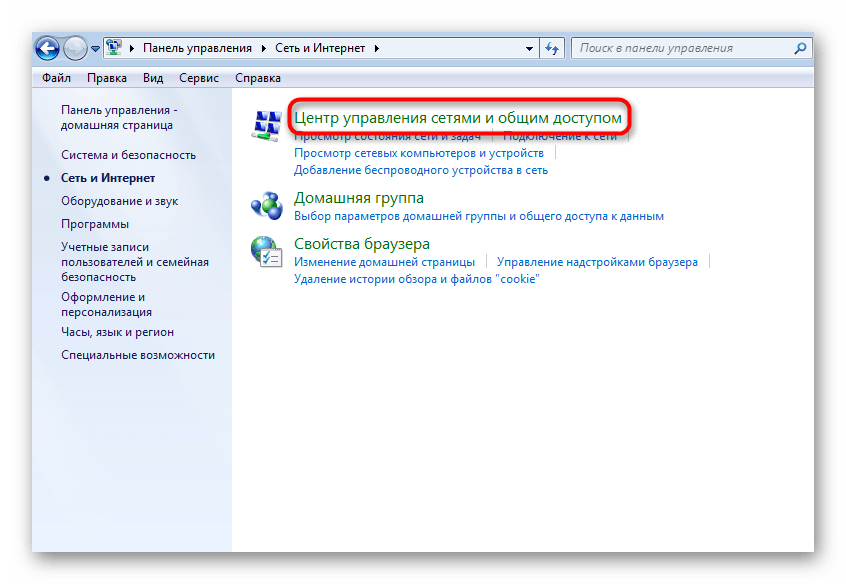Click the refresh button beside address bar

pos(553,48)
